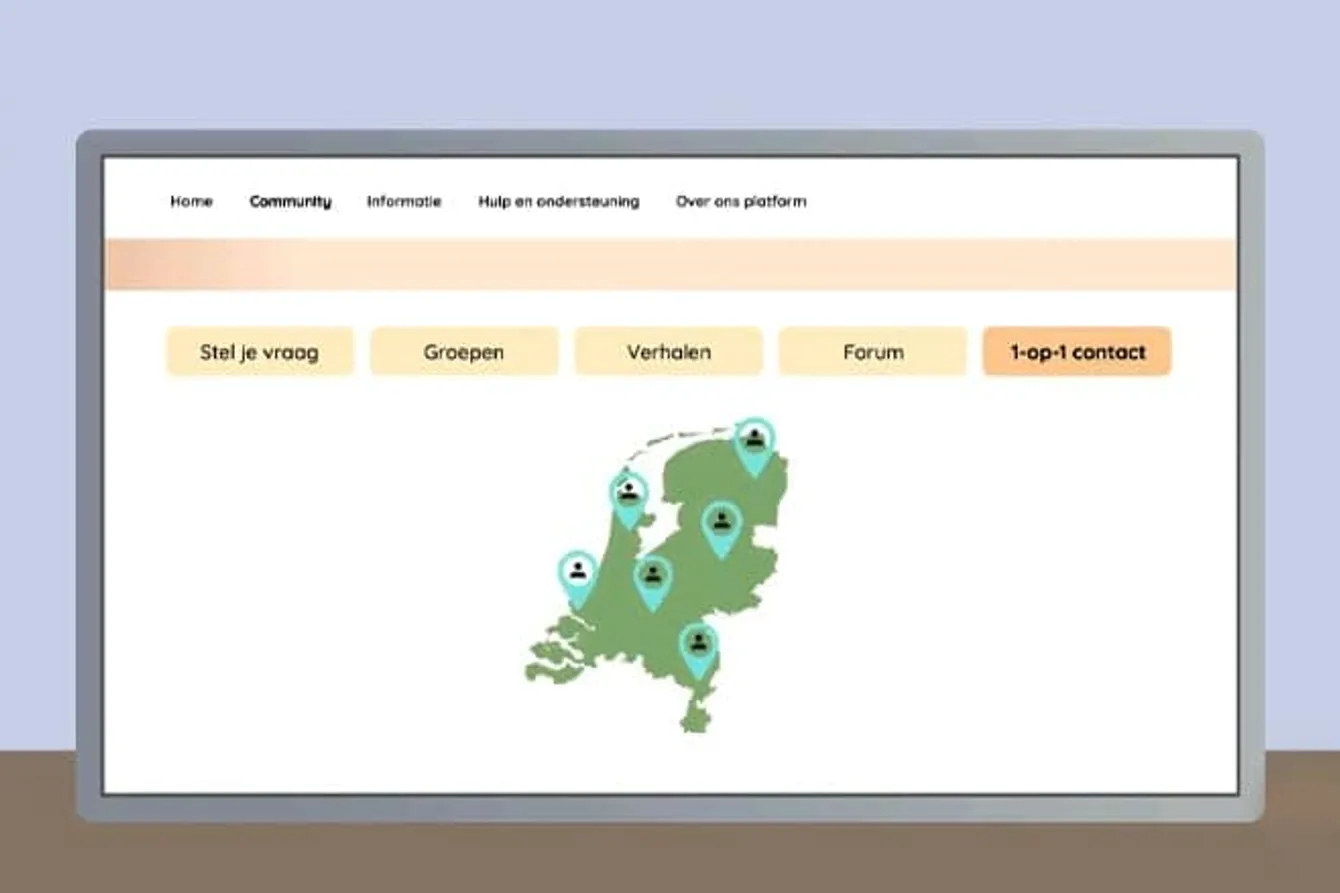
Task: Open the Forum section
Action: (x=873, y=352)
